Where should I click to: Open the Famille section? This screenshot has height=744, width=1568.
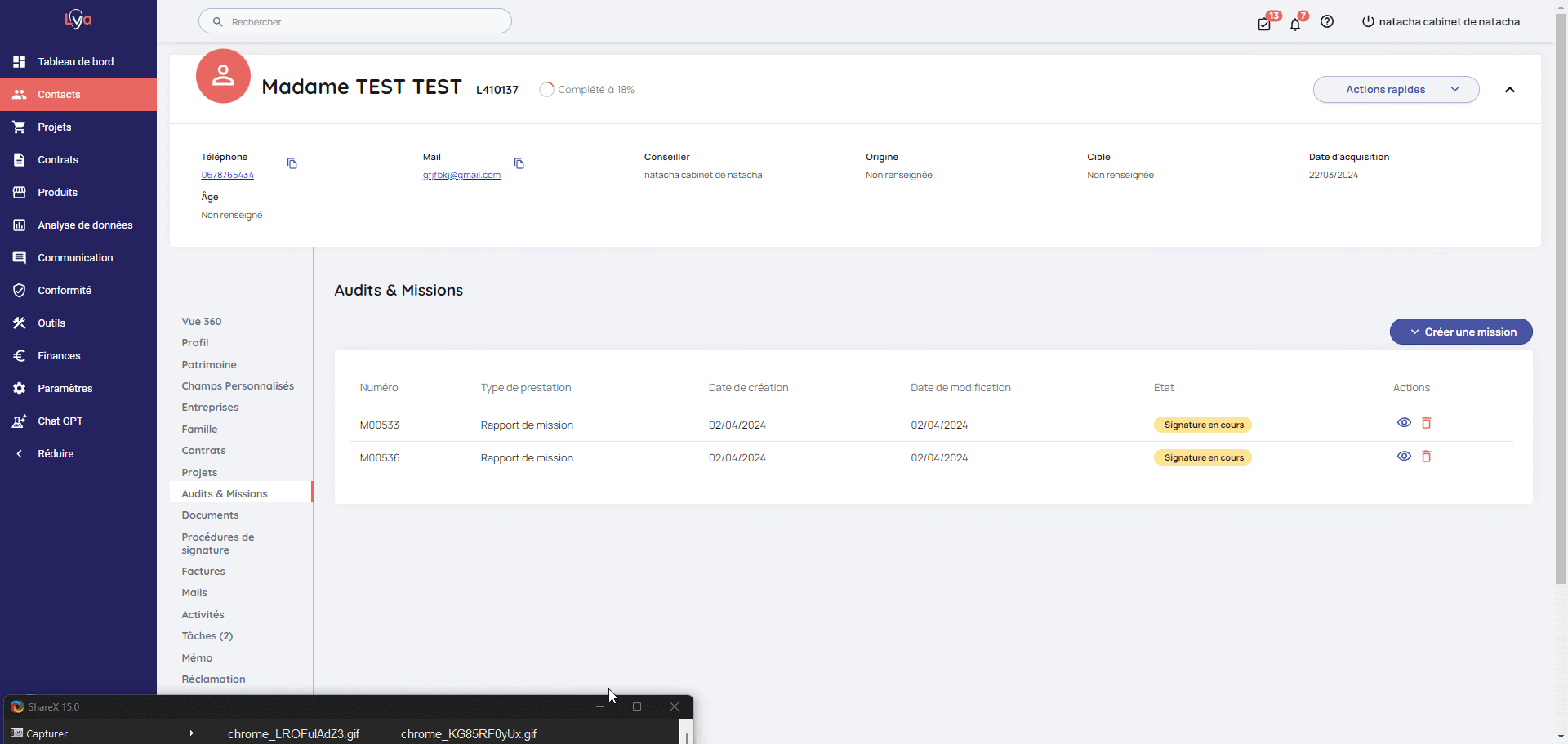point(199,430)
